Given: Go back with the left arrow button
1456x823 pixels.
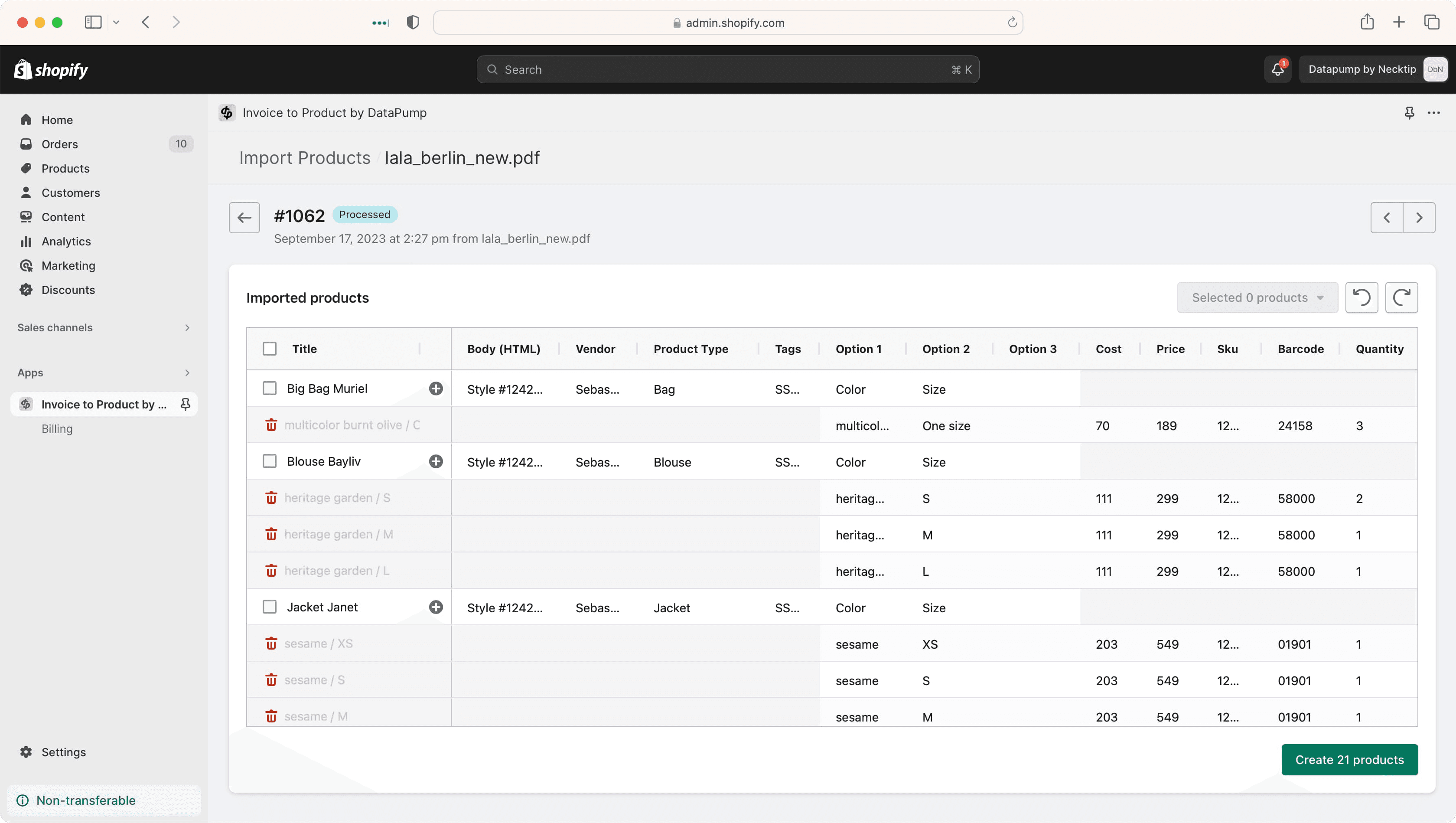Looking at the screenshot, I should 244,218.
